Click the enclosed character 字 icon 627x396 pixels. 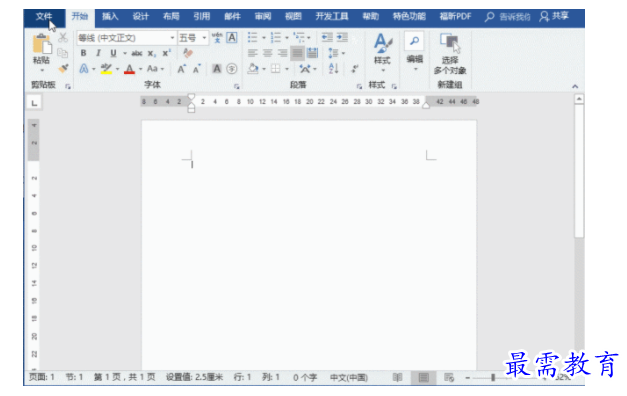[232, 69]
